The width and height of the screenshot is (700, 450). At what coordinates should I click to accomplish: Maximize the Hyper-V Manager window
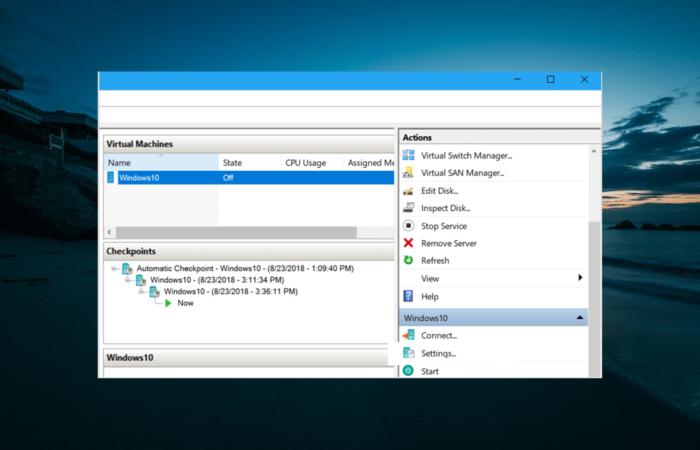click(550, 79)
